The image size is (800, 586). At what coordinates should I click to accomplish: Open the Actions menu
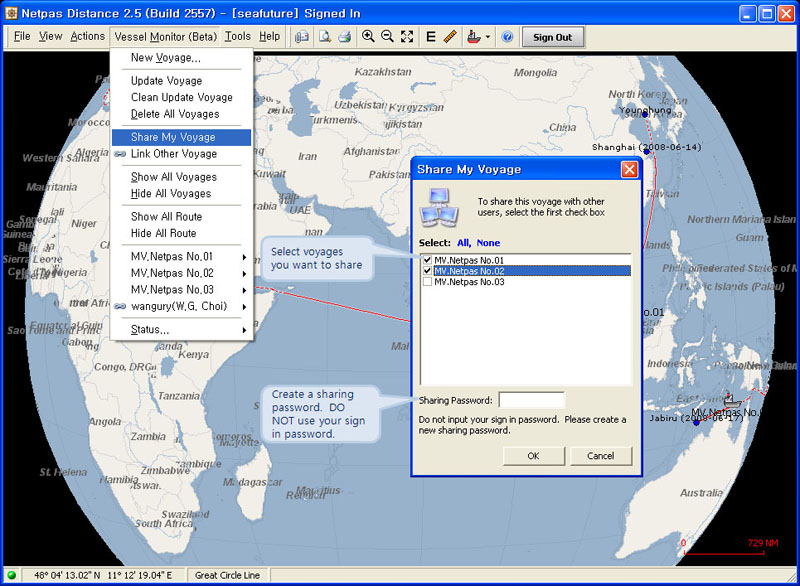click(87, 36)
